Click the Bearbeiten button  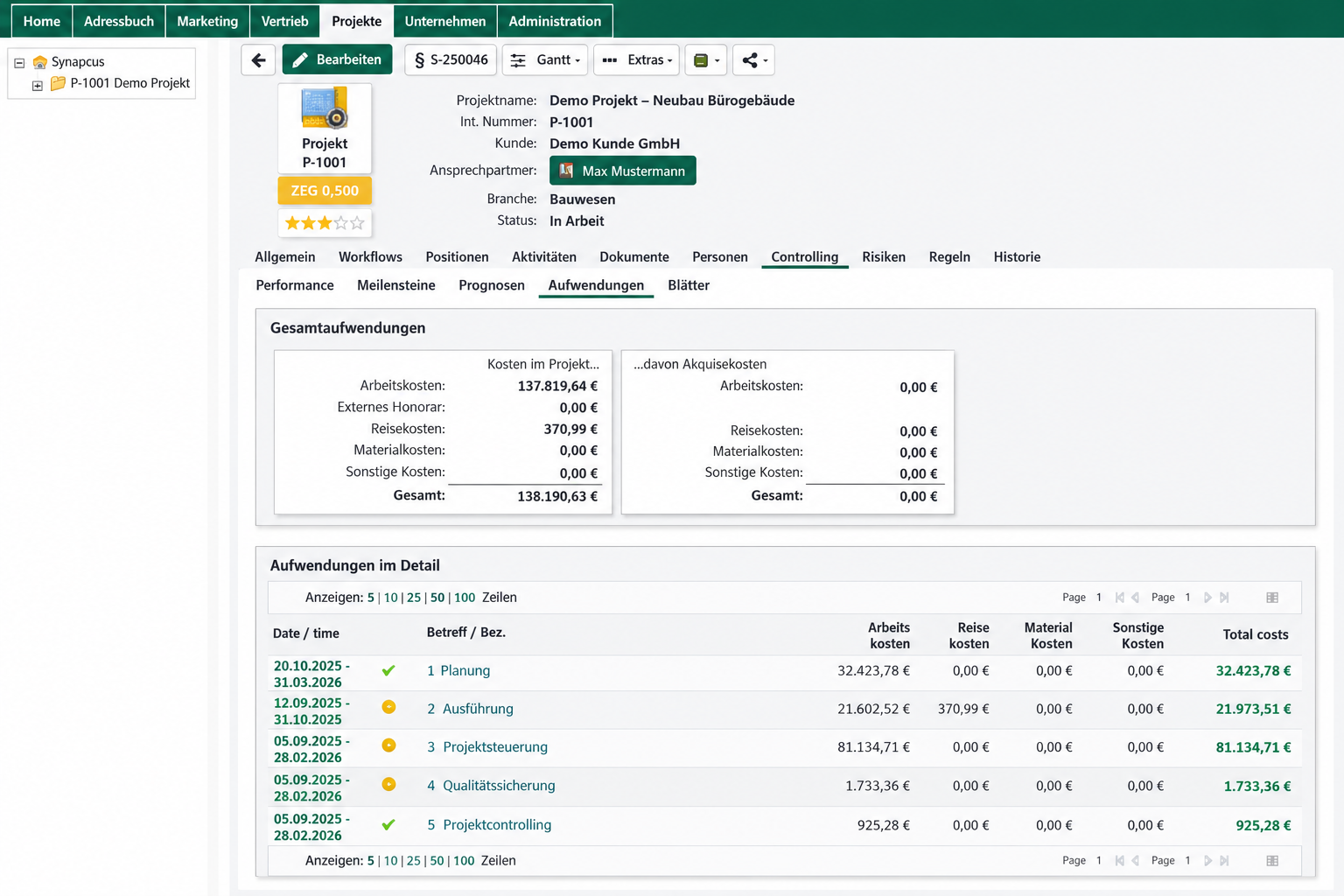coord(337,59)
